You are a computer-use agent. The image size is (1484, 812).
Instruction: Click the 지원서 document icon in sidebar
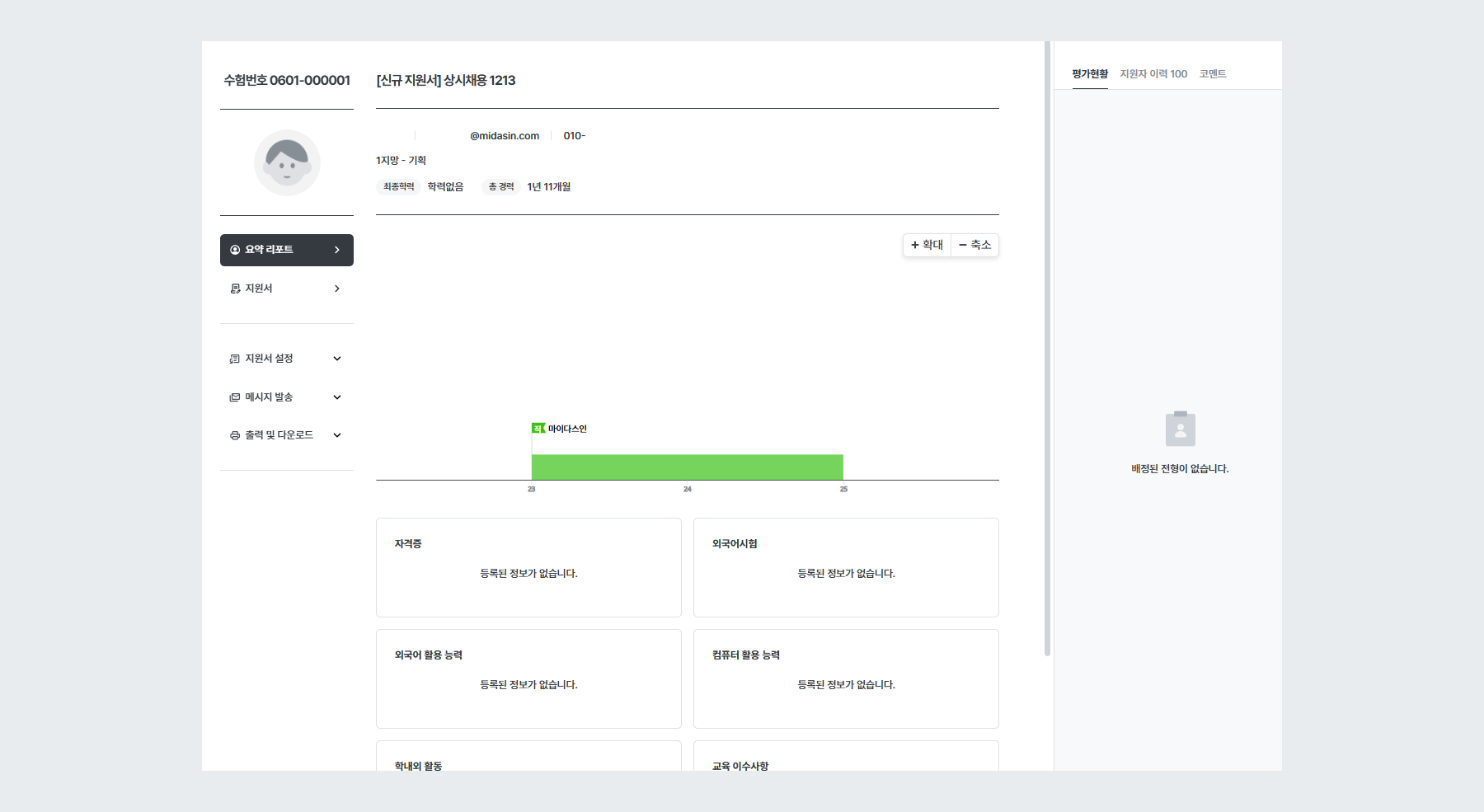click(x=235, y=289)
